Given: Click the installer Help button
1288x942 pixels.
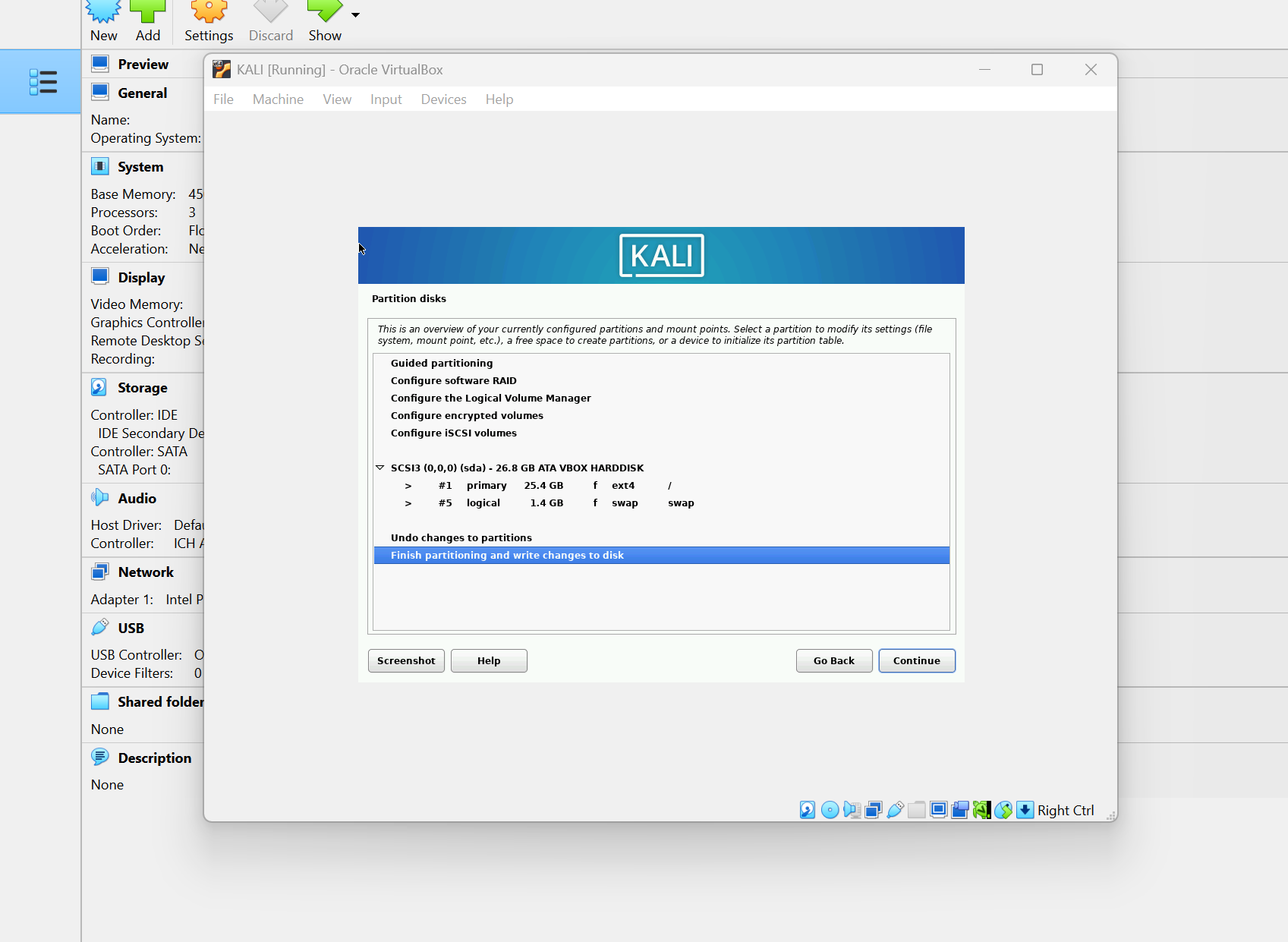Looking at the screenshot, I should tap(489, 660).
